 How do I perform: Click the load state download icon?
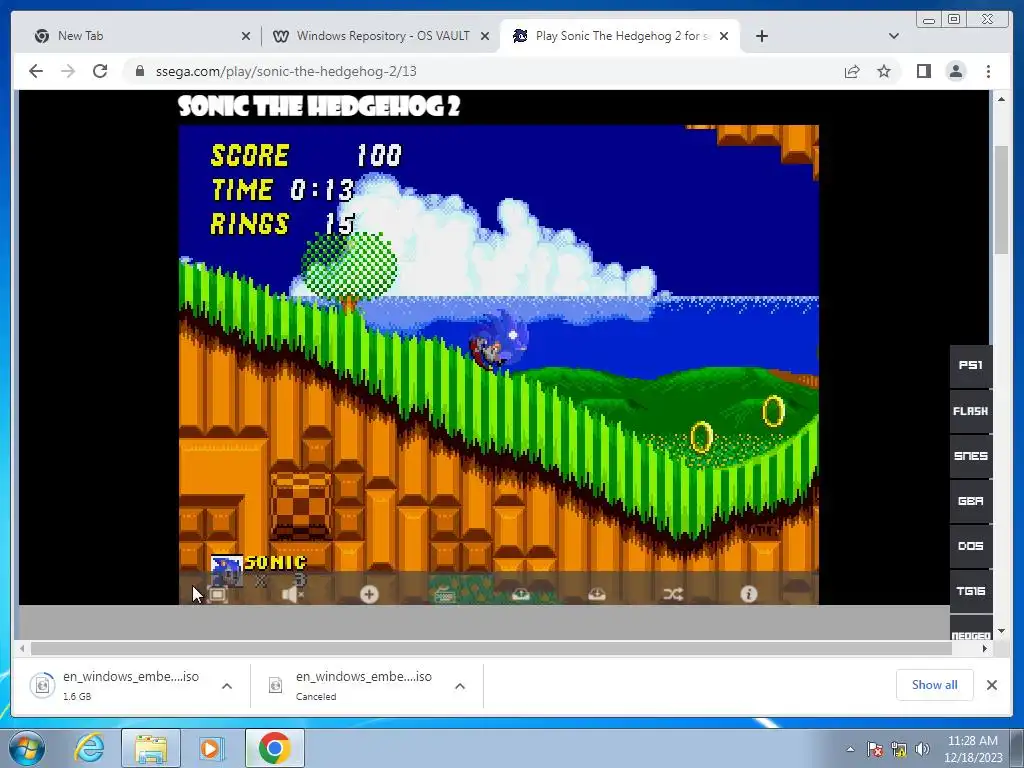[597, 594]
